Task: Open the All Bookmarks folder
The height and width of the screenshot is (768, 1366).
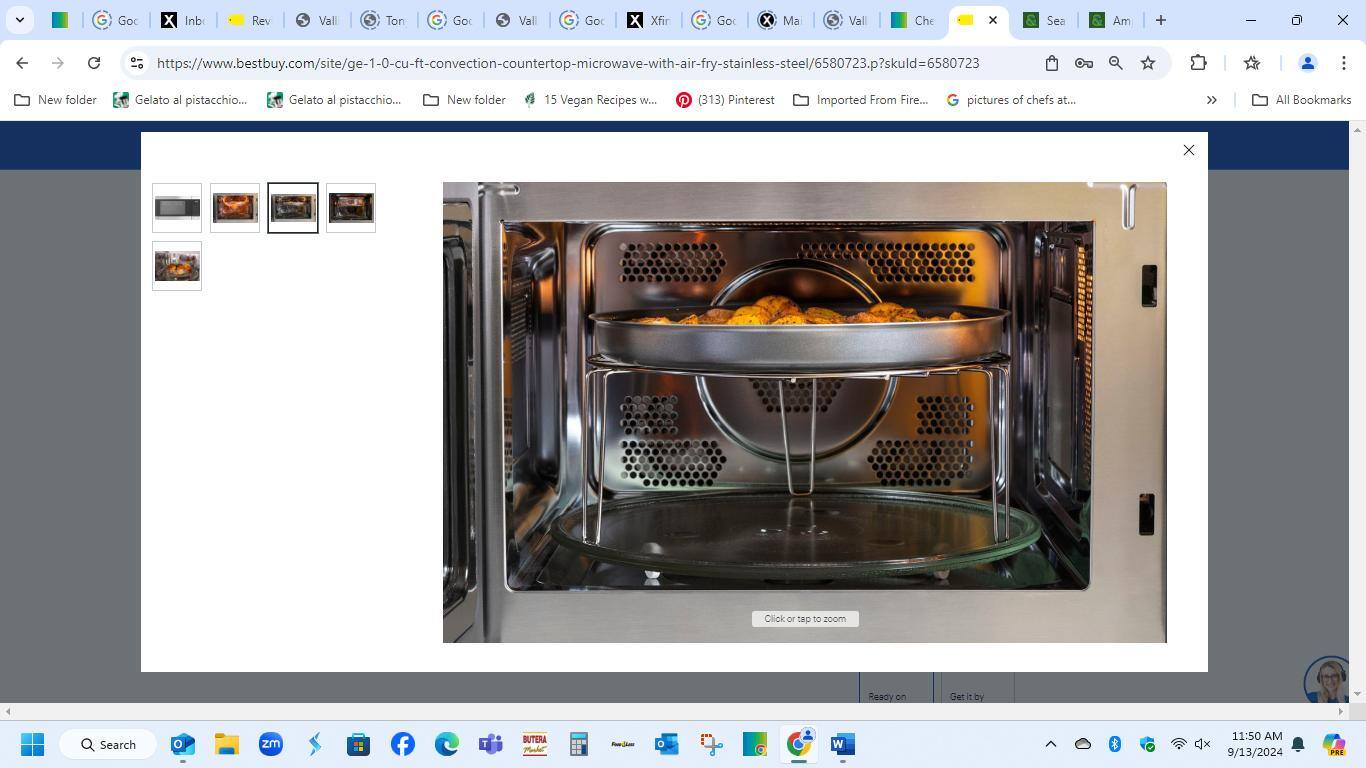Action: (1301, 100)
